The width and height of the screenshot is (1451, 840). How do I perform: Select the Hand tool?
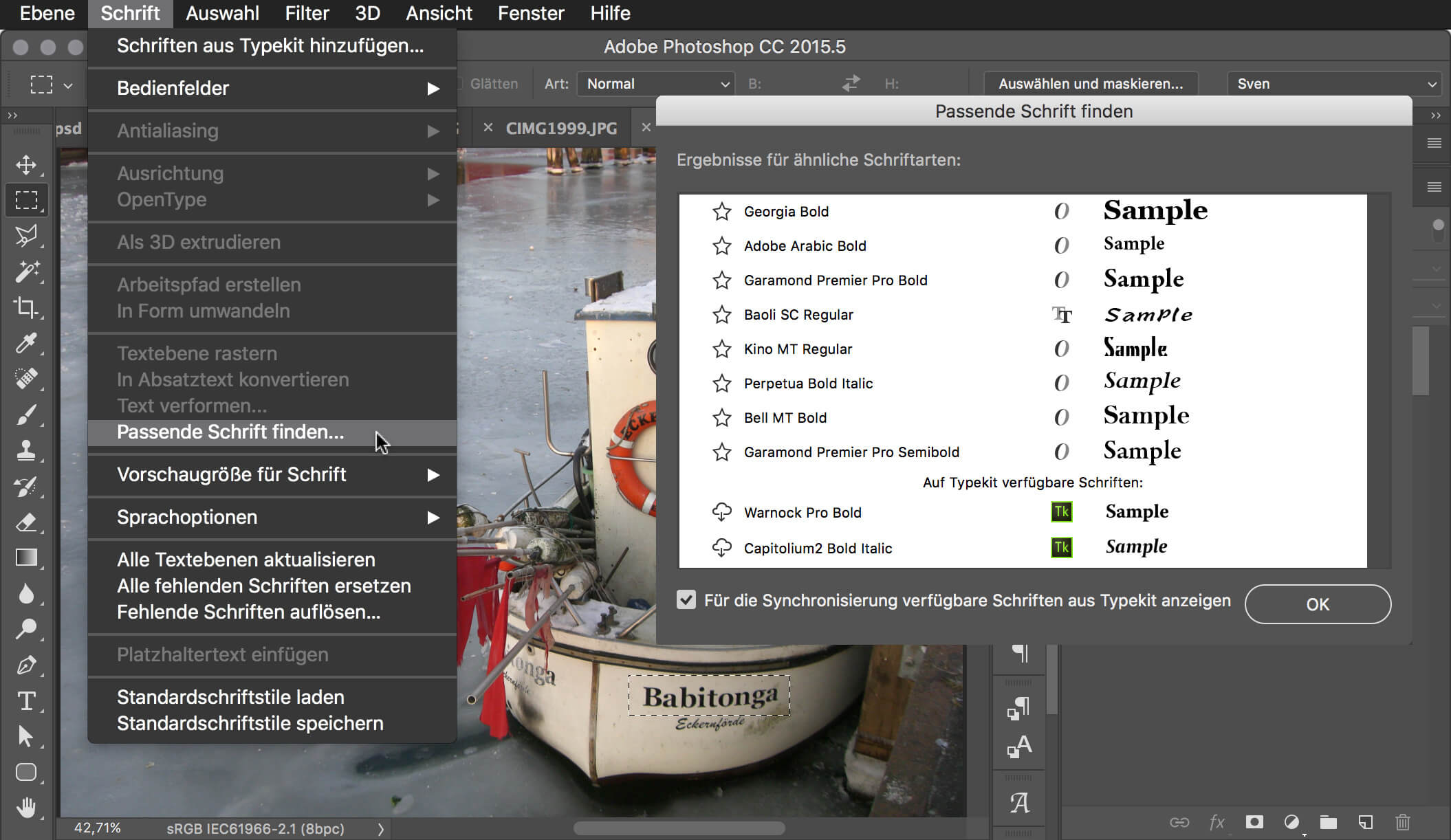point(26,808)
